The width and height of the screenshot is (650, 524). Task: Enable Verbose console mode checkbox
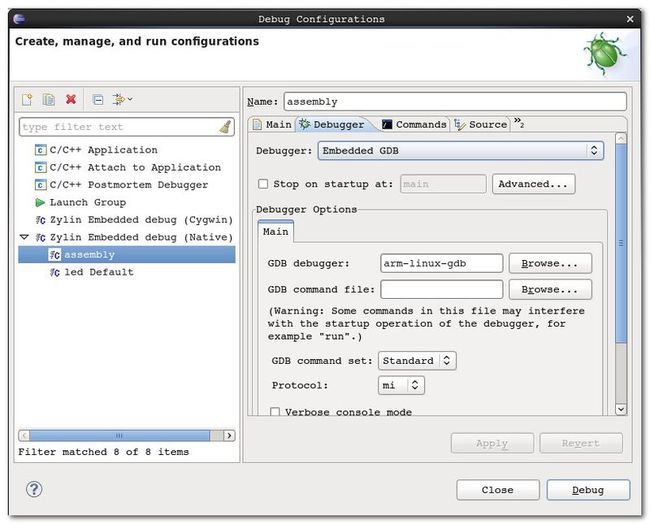click(275, 412)
